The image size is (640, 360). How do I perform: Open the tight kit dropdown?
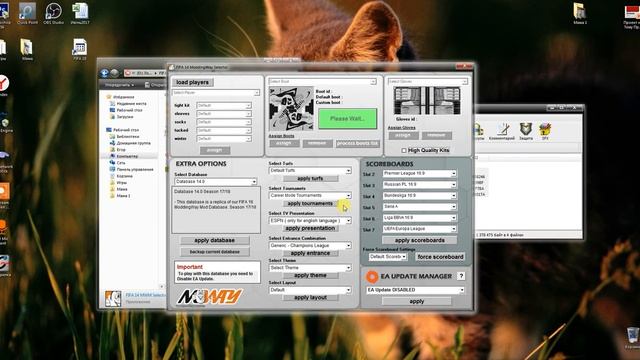coord(224,105)
